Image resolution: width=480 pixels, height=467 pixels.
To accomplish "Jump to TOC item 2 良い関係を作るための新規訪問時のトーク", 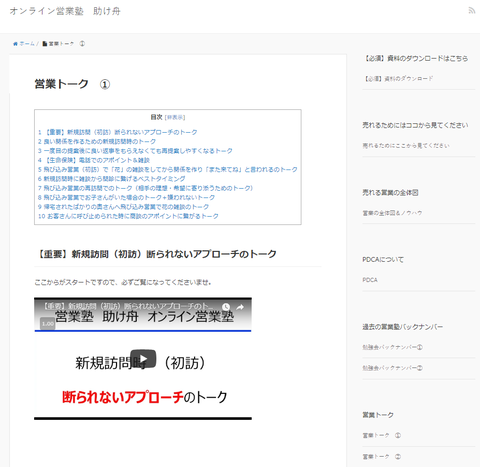I will [97, 141].
